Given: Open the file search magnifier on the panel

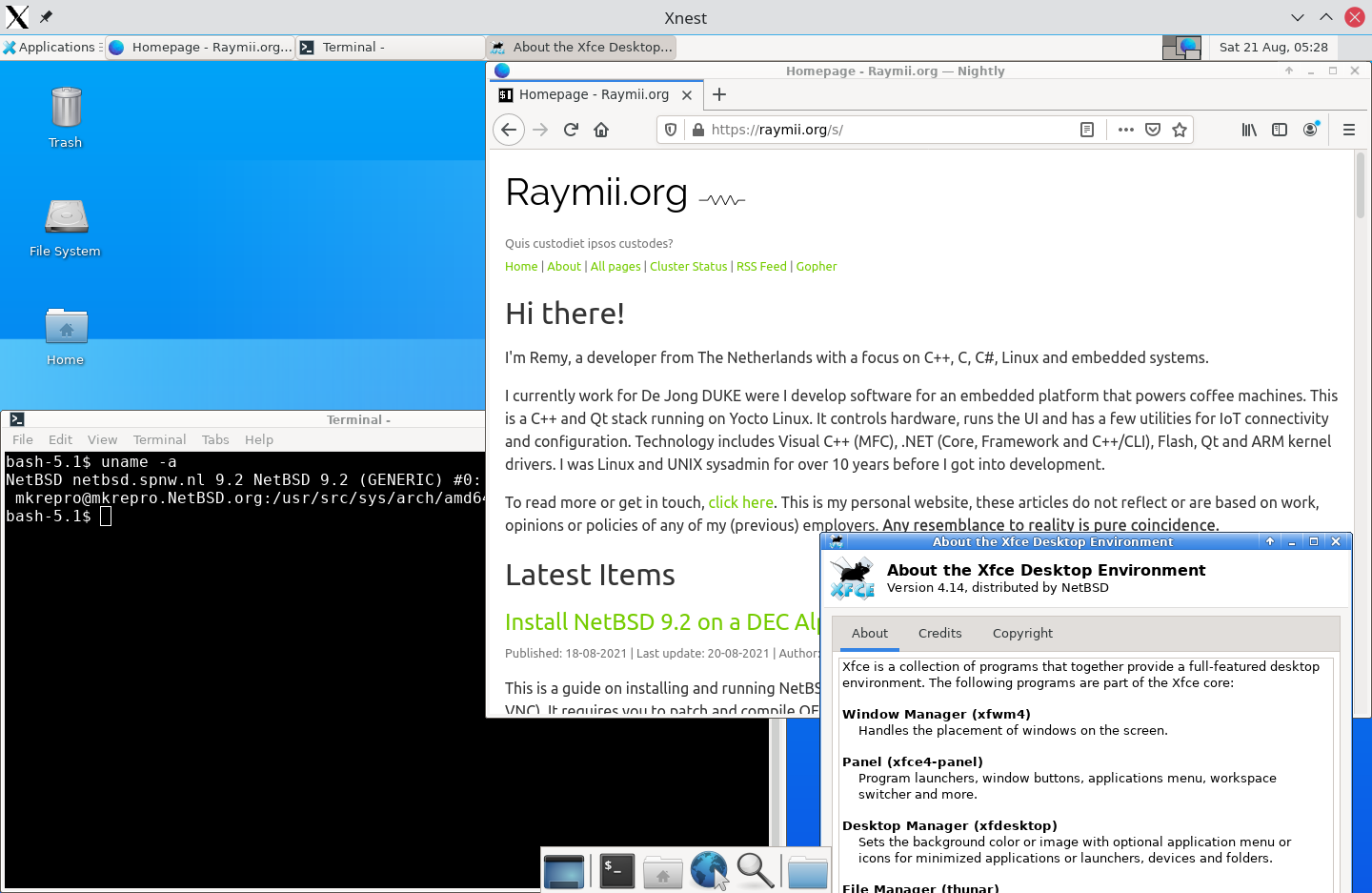Looking at the screenshot, I should [x=755, y=870].
